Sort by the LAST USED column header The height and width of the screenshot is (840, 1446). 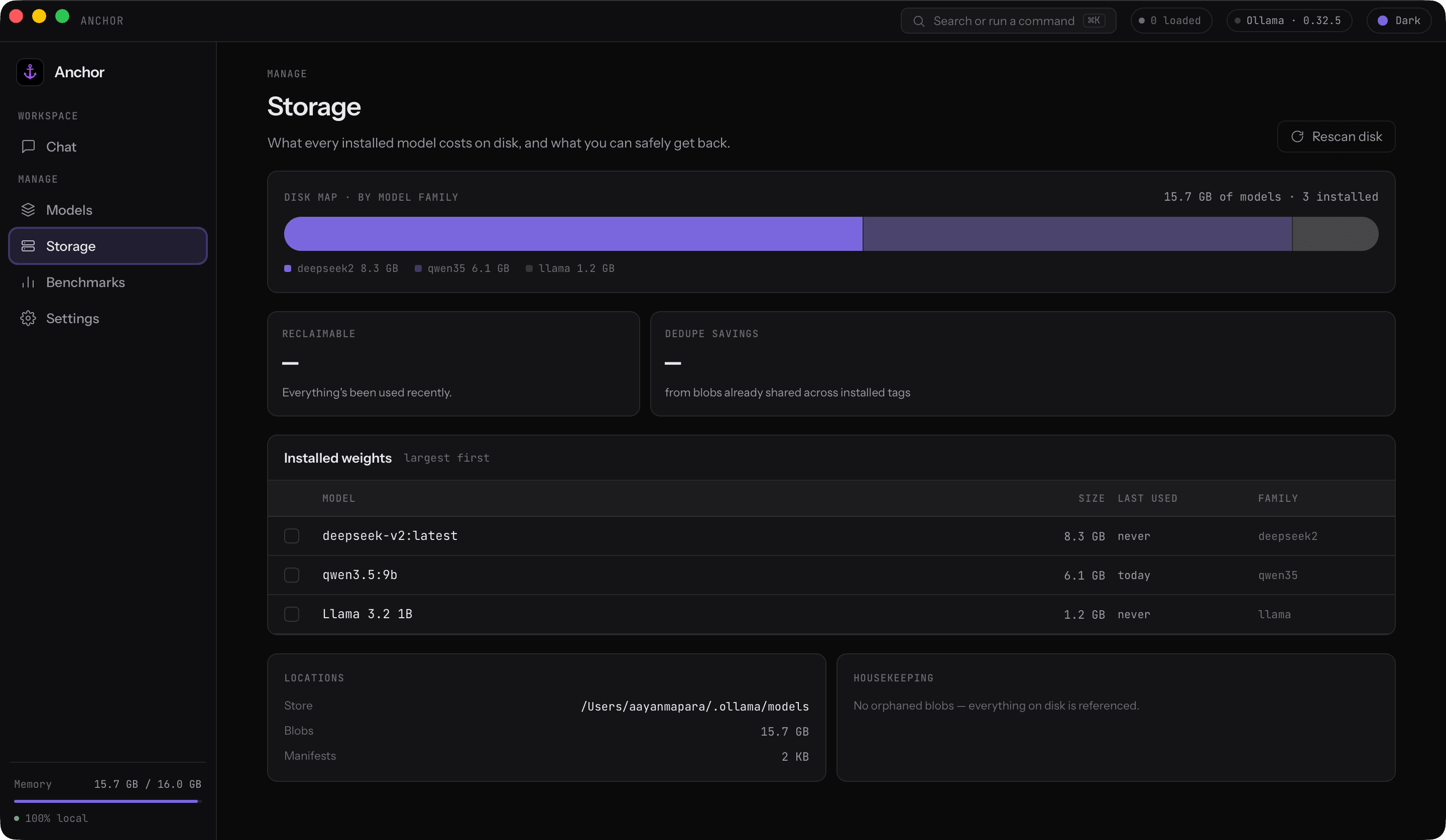1148,498
